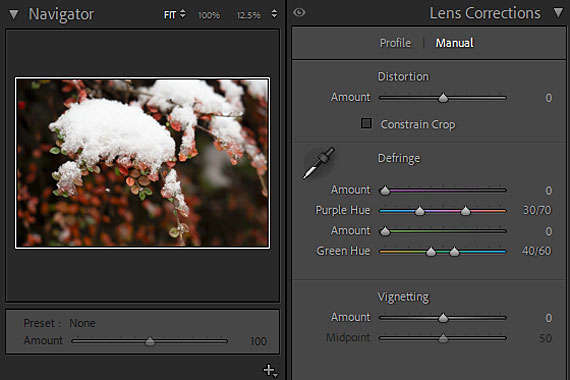This screenshot has width=570, height=380.
Task: Click the Vignetting Midpoint slider handle
Action: (443, 339)
